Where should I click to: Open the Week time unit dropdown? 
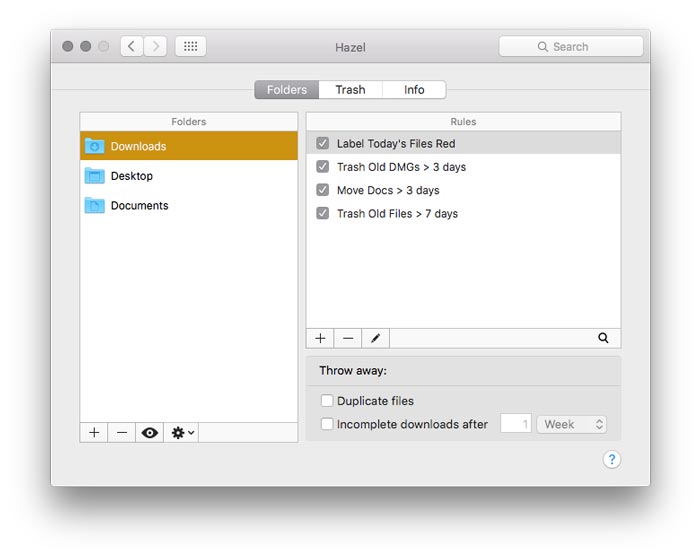(x=571, y=424)
